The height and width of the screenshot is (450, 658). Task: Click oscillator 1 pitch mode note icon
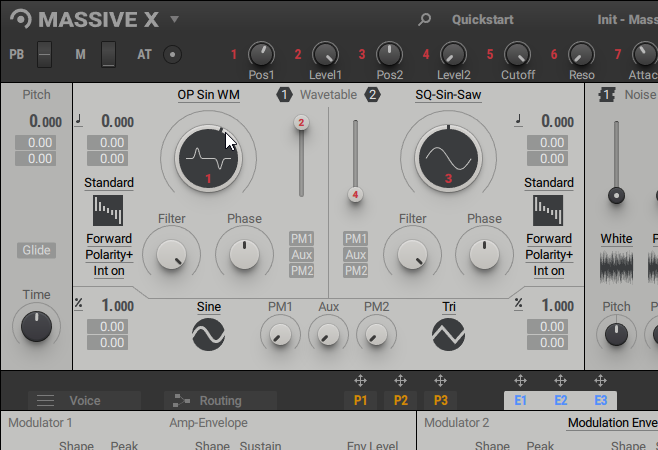tap(78, 120)
